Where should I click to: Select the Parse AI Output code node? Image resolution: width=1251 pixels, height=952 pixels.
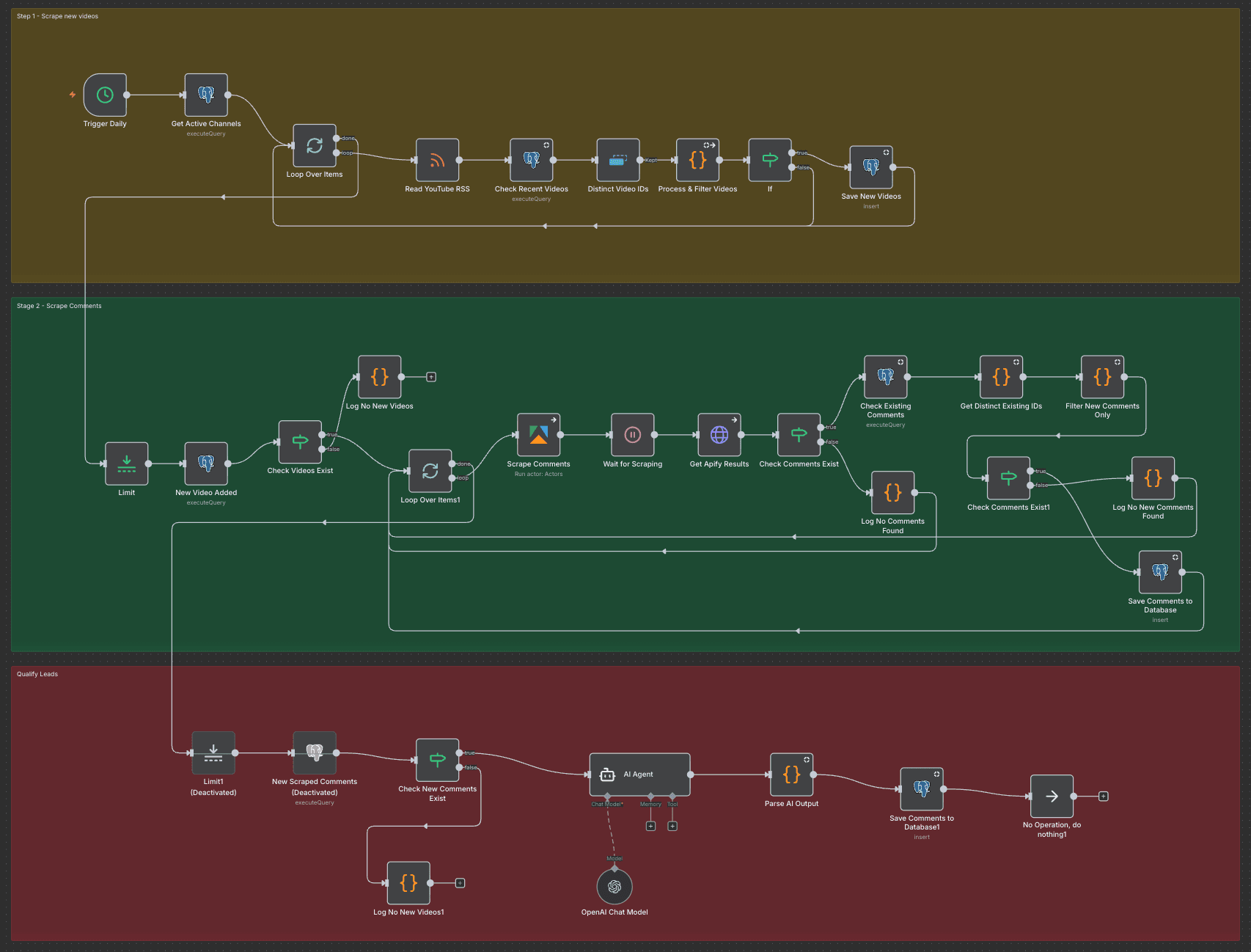pos(791,774)
